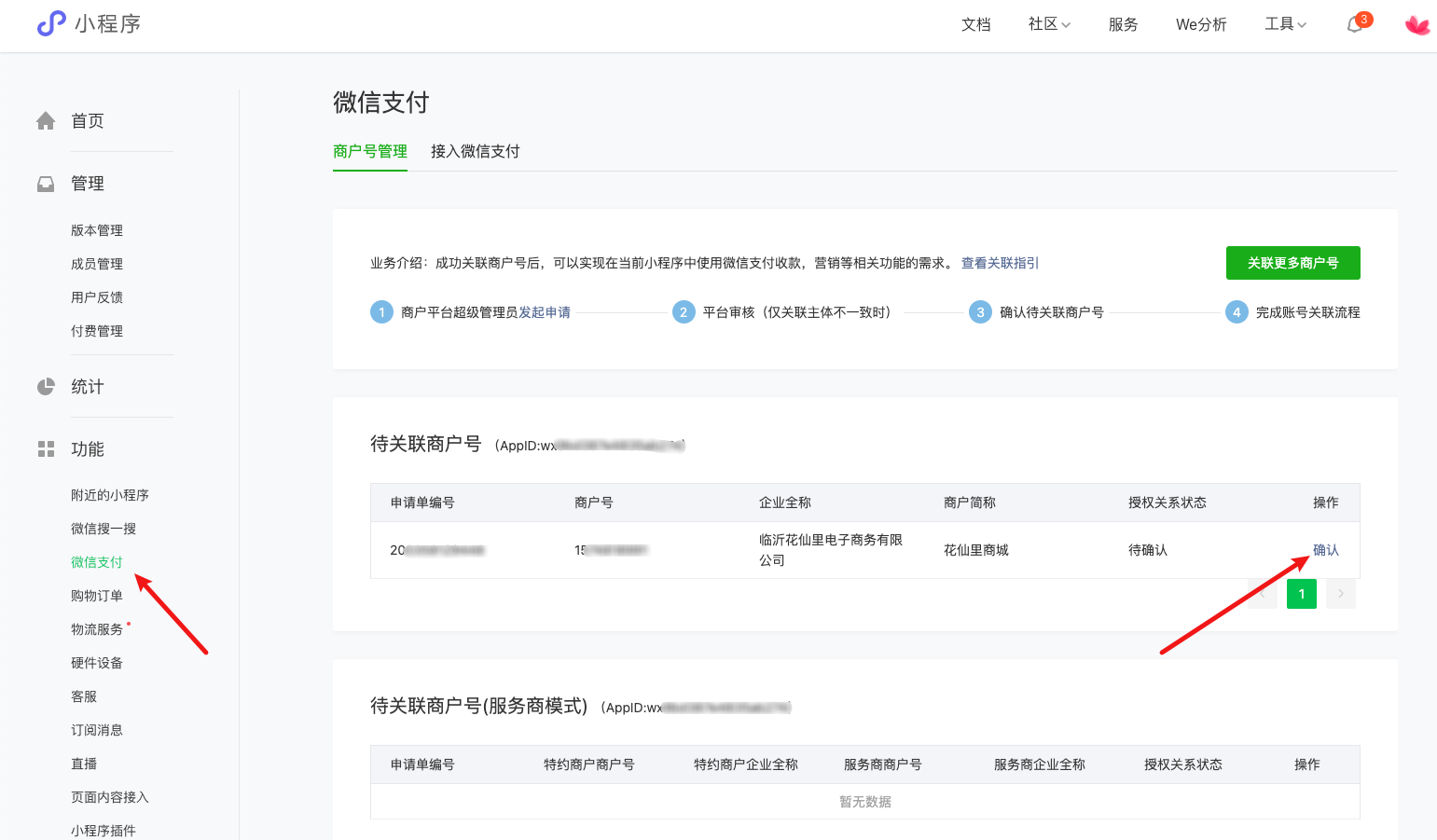Screen dimensions: 1437x840
Task: Click the home icon beside 首页
Action: tap(46, 121)
